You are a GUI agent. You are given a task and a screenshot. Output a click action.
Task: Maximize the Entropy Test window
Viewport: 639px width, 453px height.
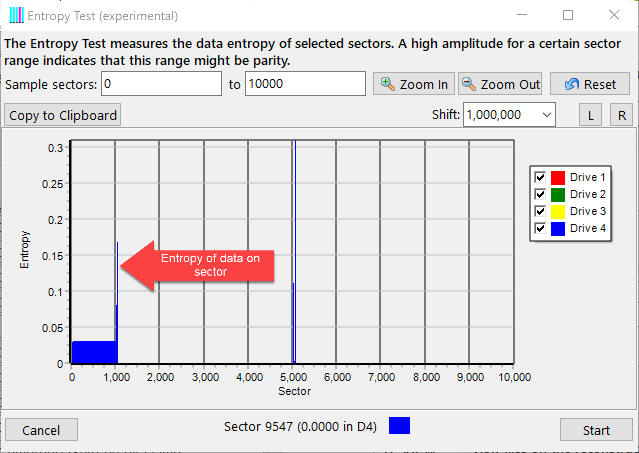[x=567, y=16]
